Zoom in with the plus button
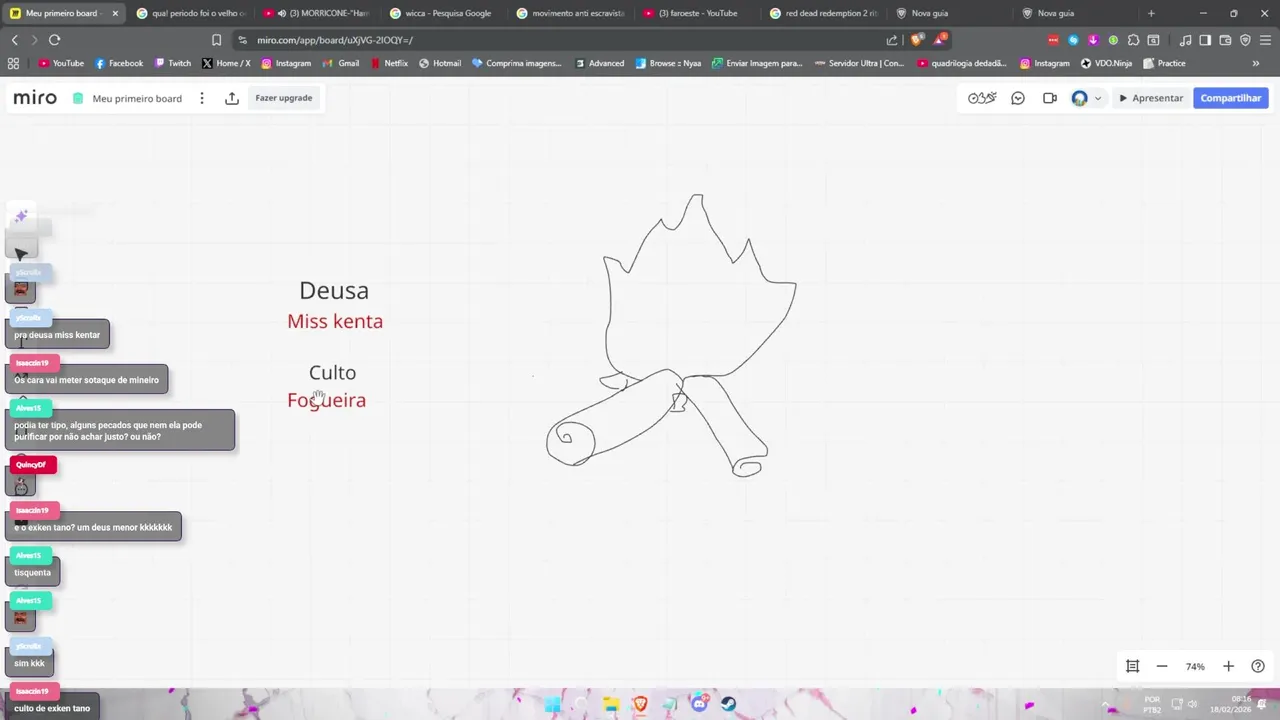 [1229, 666]
